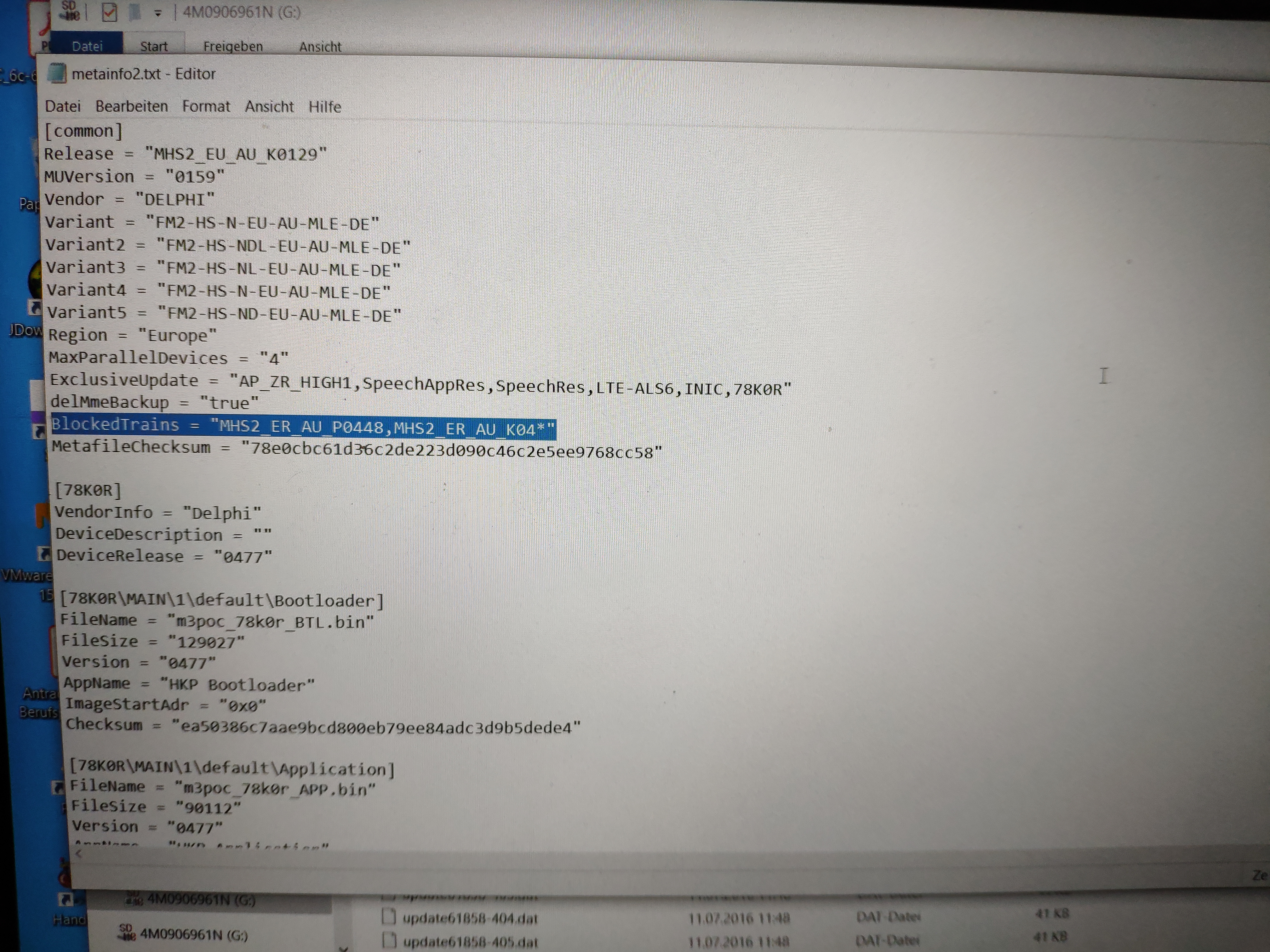Click the FileSize = "129027" line
The width and height of the screenshot is (1270, 952).
coord(153,641)
